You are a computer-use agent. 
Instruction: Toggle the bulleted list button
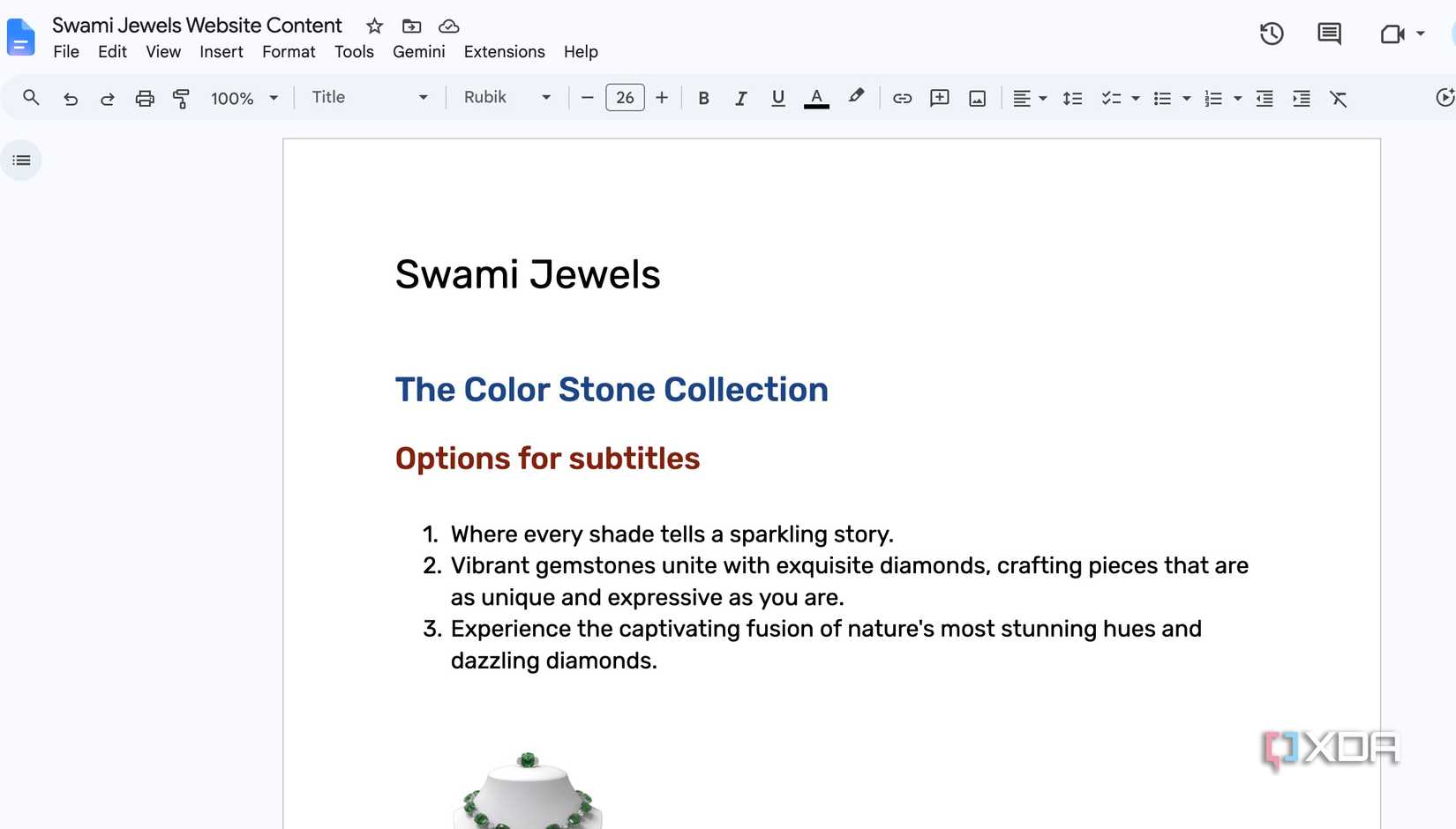coord(1162,99)
